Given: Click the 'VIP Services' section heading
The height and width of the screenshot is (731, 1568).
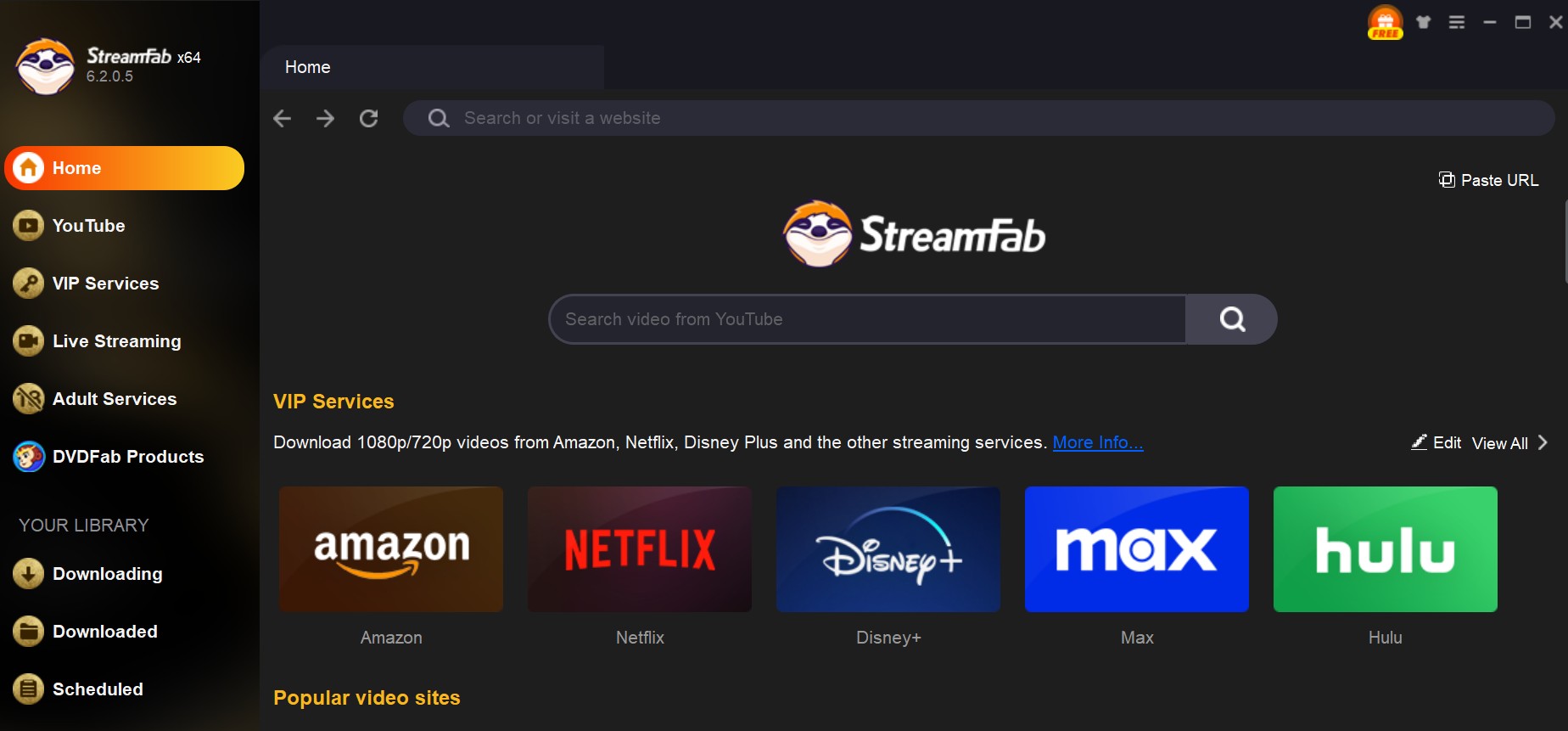Looking at the screenshot, I should [x=333, y=402].
